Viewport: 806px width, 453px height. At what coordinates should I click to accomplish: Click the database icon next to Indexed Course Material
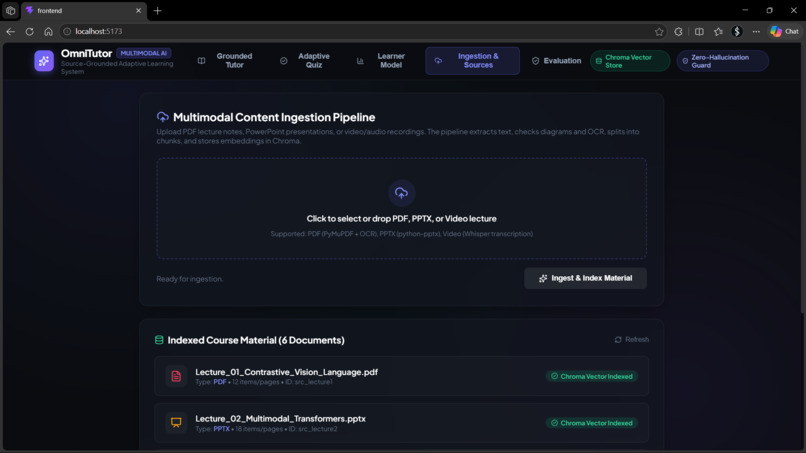pos(159,340)
